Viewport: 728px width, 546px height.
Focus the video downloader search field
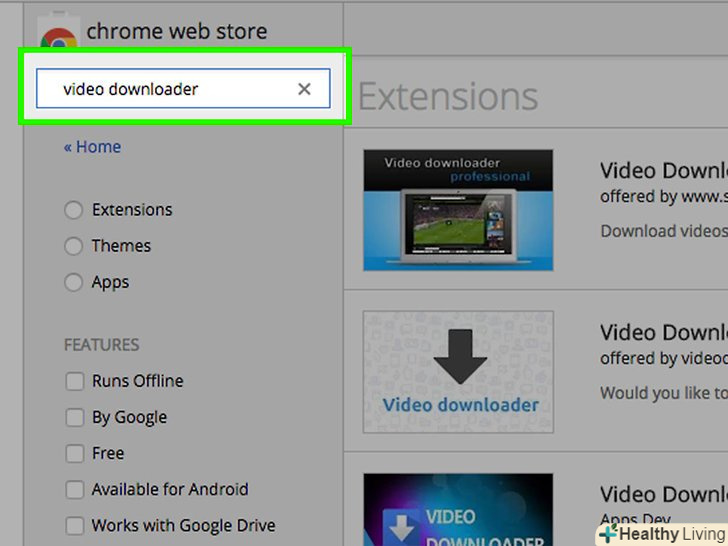click(x=183, y=88)
